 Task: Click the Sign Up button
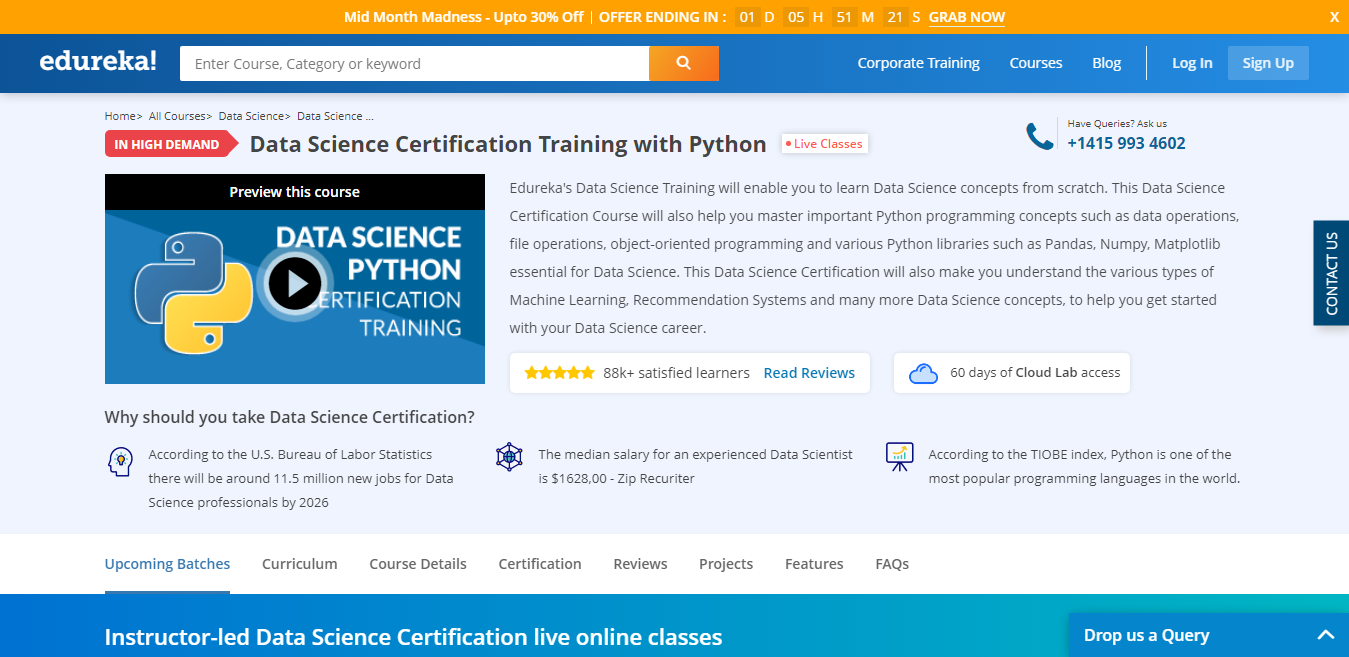coord(1267,62)
